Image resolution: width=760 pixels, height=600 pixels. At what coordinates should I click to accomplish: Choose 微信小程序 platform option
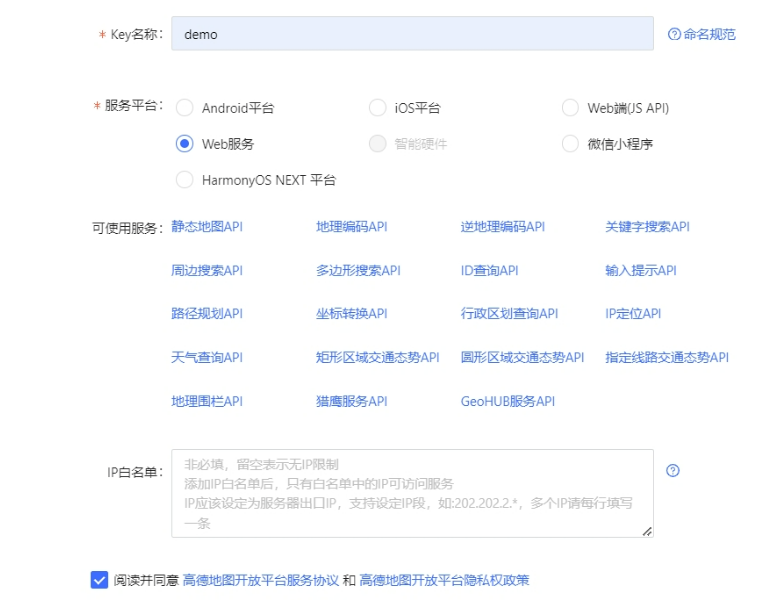(x=570, y=144)
